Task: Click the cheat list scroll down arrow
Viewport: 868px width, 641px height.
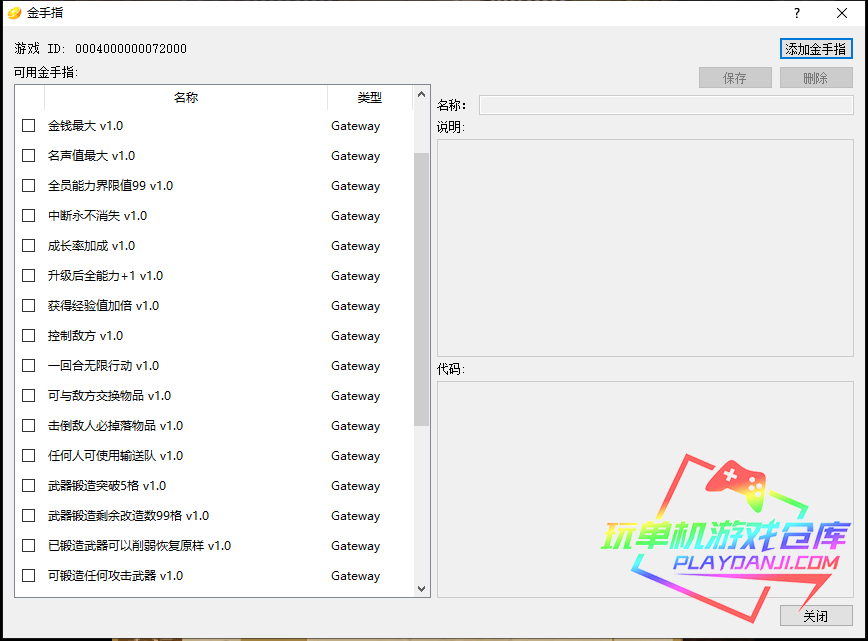Action: click(x=421, y=589)
